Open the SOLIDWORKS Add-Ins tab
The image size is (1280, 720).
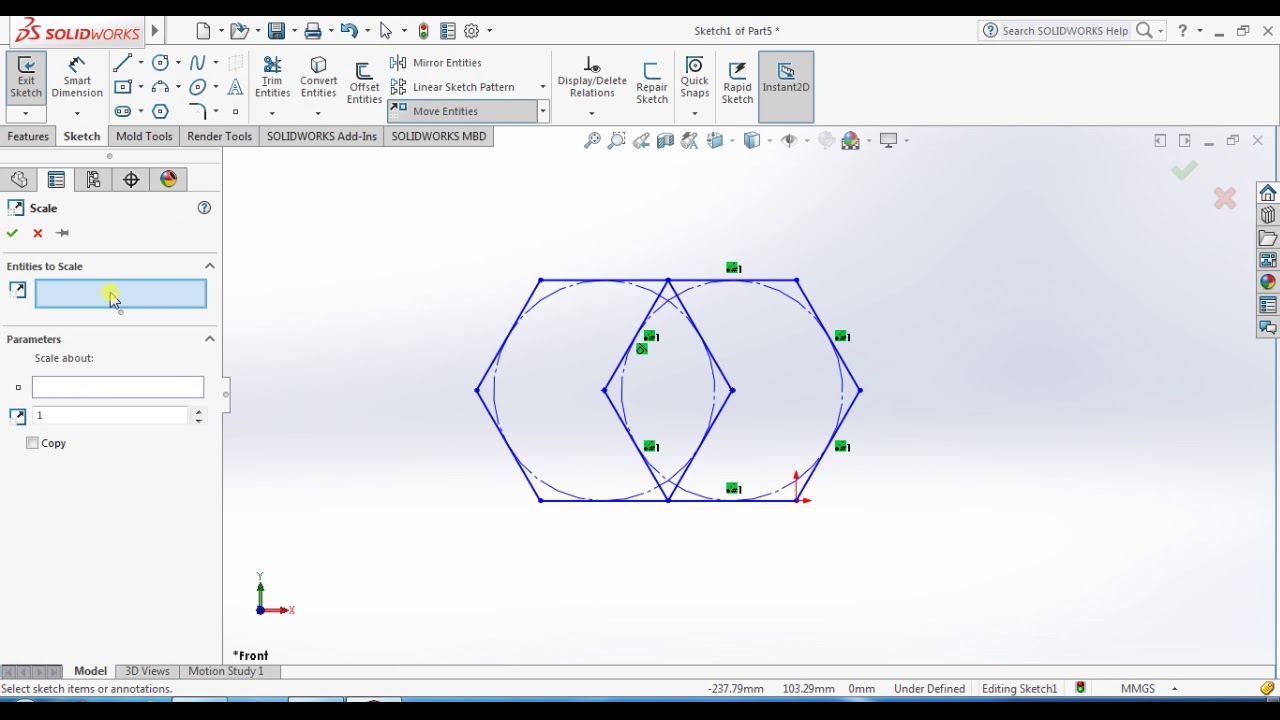[x=321, y=136]
